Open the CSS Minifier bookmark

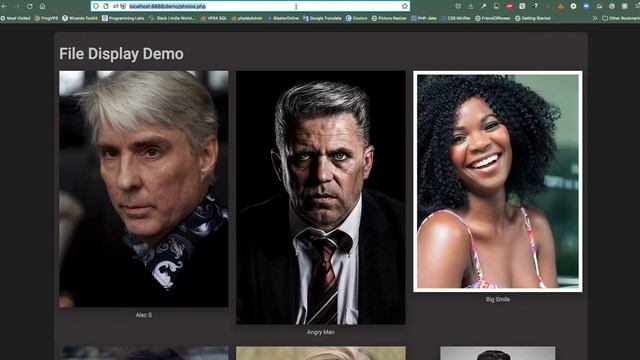(x=456, y=18)
